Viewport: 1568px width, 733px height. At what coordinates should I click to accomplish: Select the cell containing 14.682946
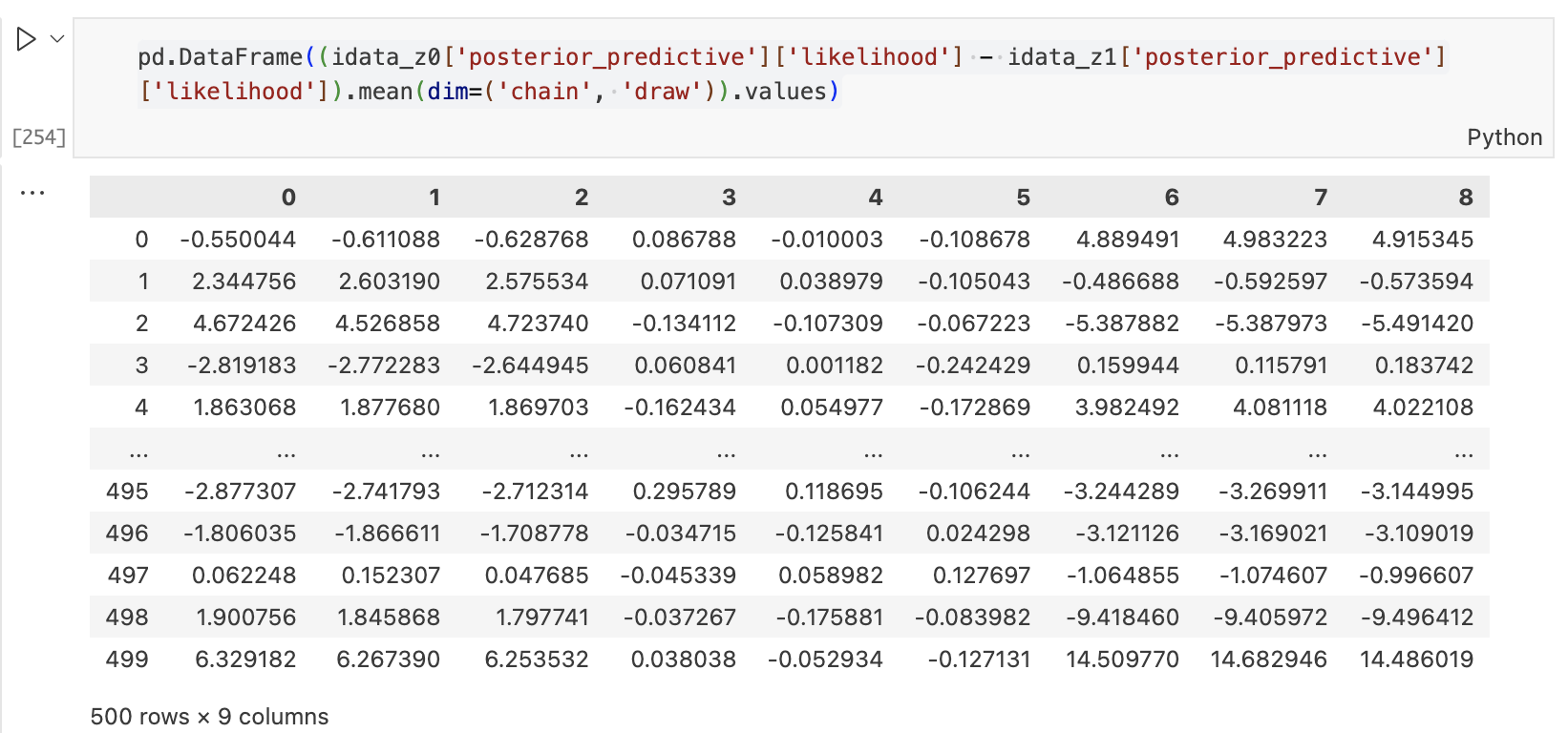[1268, 660]
